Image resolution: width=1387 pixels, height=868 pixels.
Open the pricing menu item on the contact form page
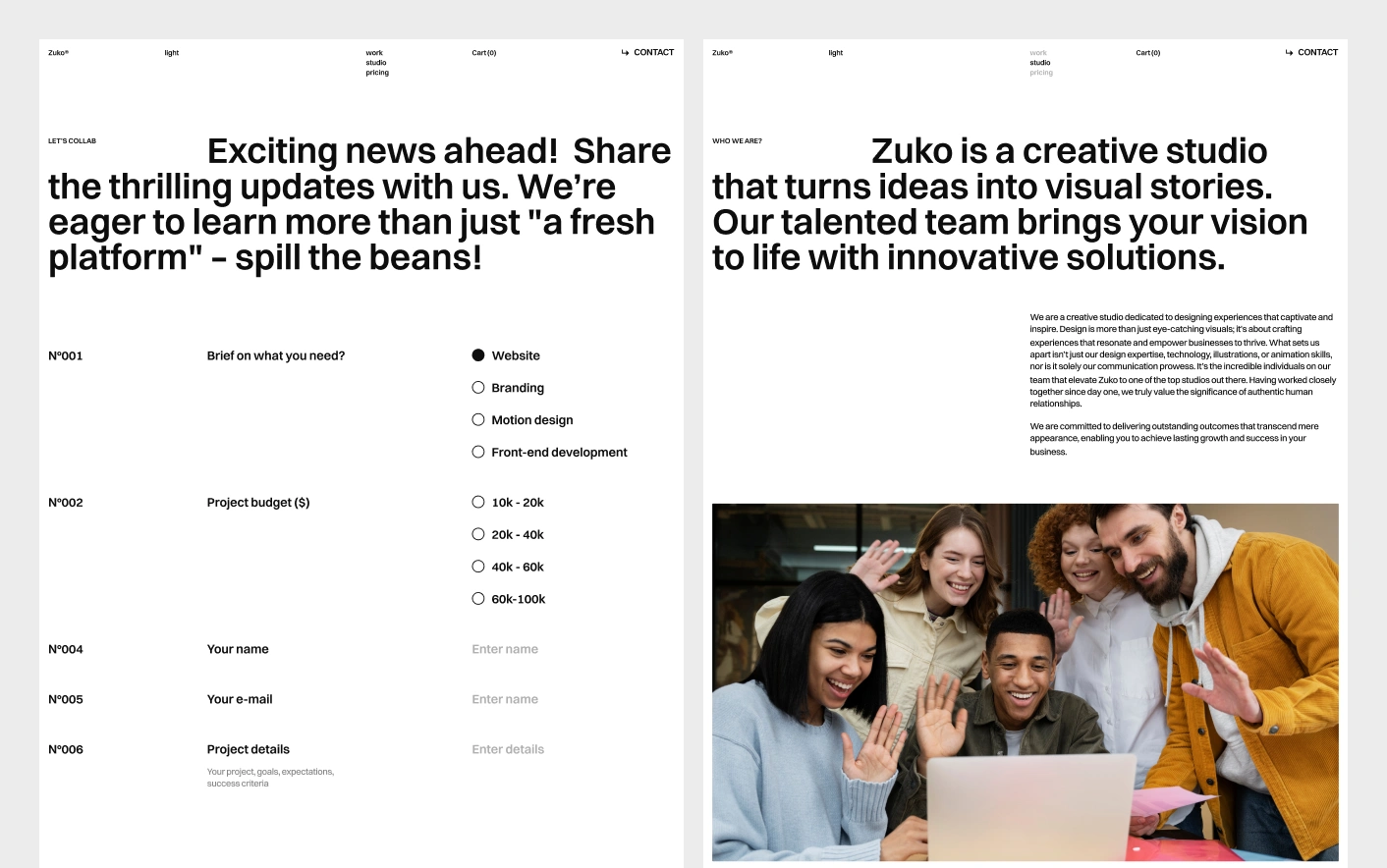(x=377, y=73)
